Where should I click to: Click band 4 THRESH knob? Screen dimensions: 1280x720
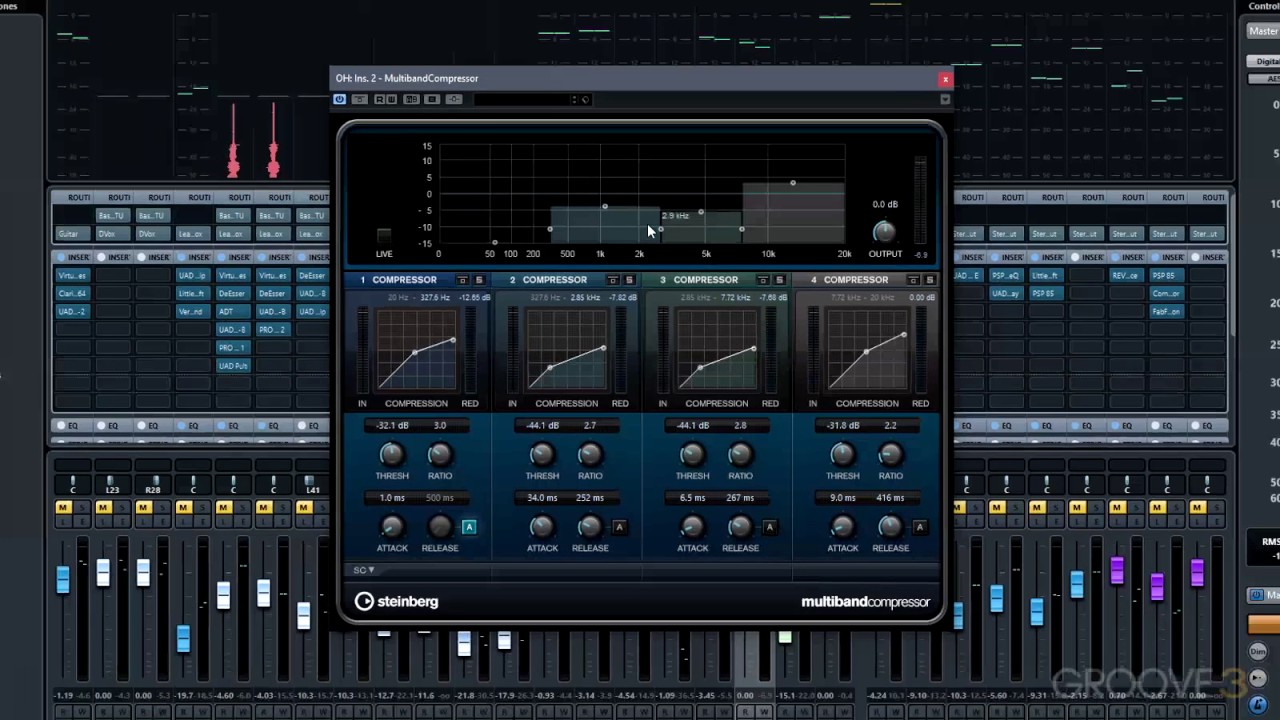point(842,455)
